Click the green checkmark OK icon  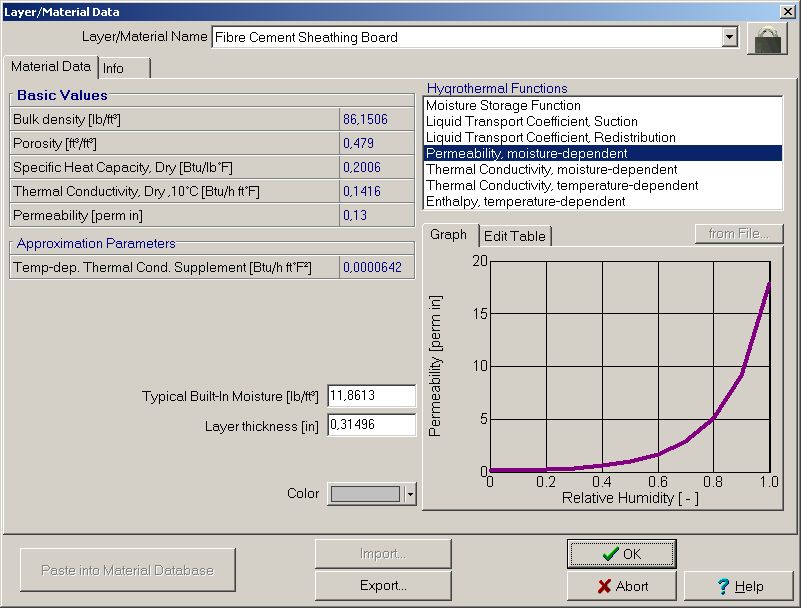(611, 553)
